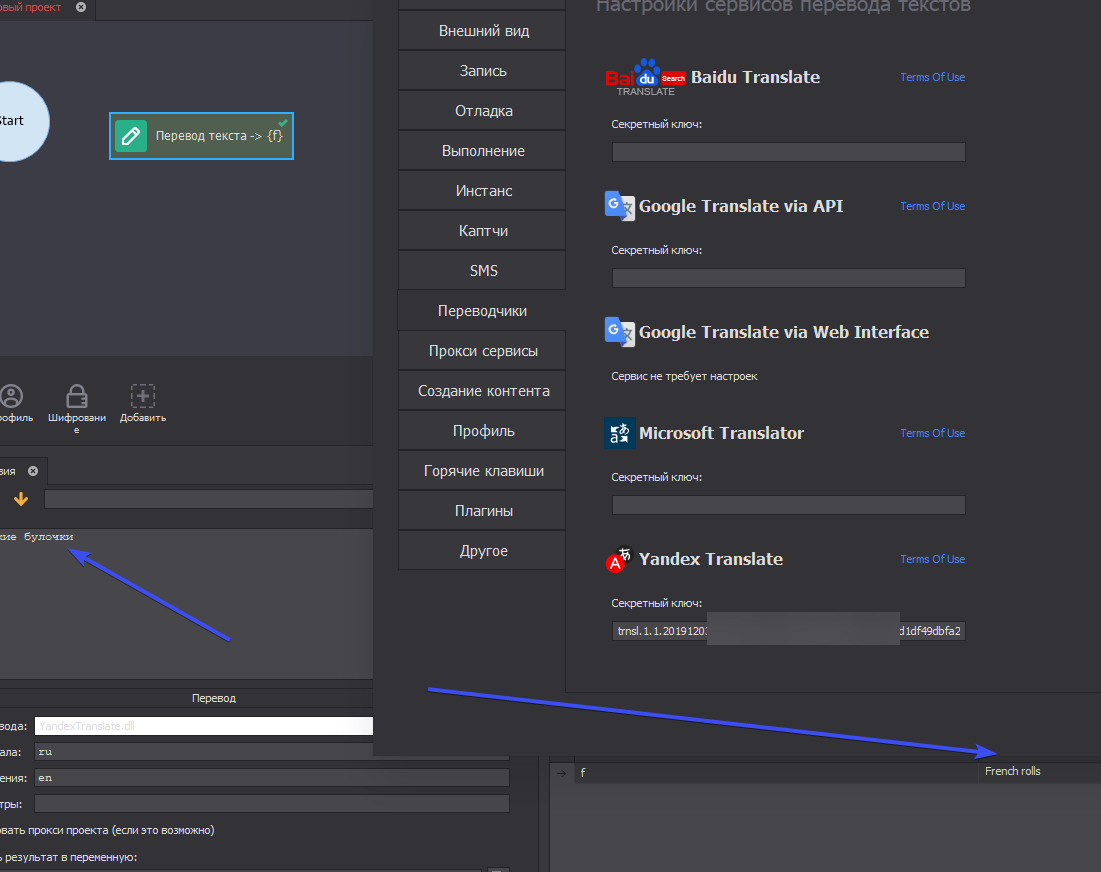Open the Другое settings section
1101x872 pixels.
click(482, 551)
